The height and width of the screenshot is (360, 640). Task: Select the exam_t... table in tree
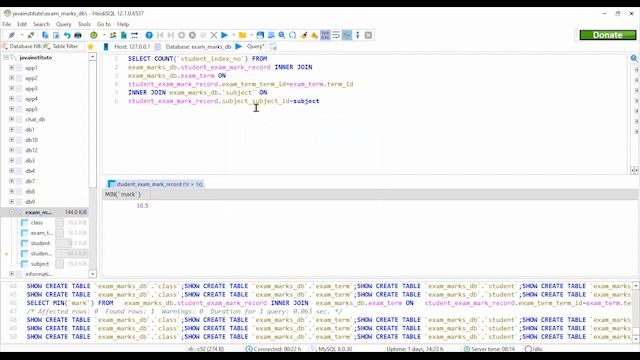(x=42, y=233)
